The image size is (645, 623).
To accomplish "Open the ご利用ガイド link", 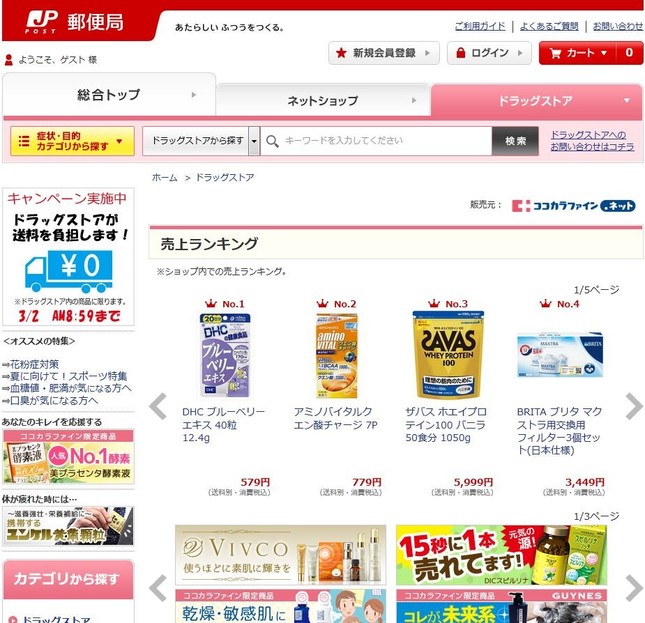I will pos(480,26).
